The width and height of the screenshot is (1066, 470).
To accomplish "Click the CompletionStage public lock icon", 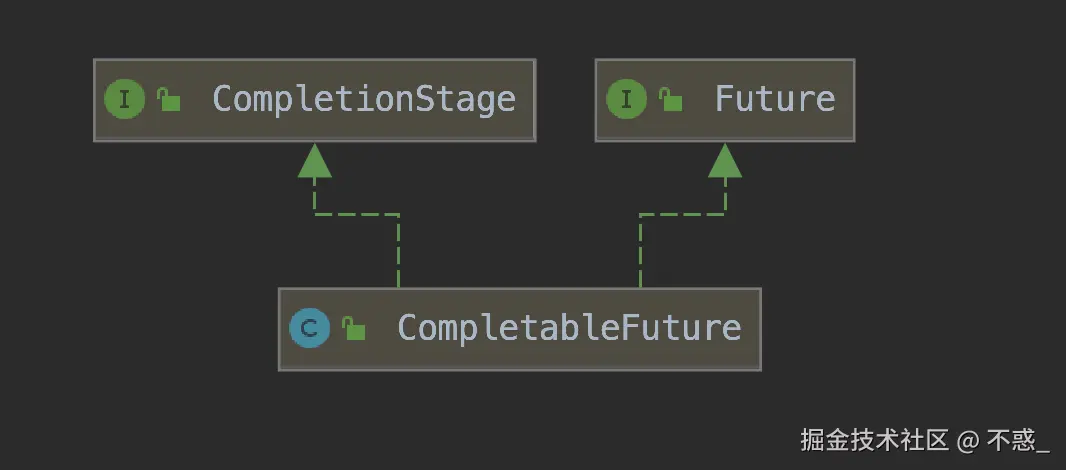I will pyautogui.click(x=169, y=99).
